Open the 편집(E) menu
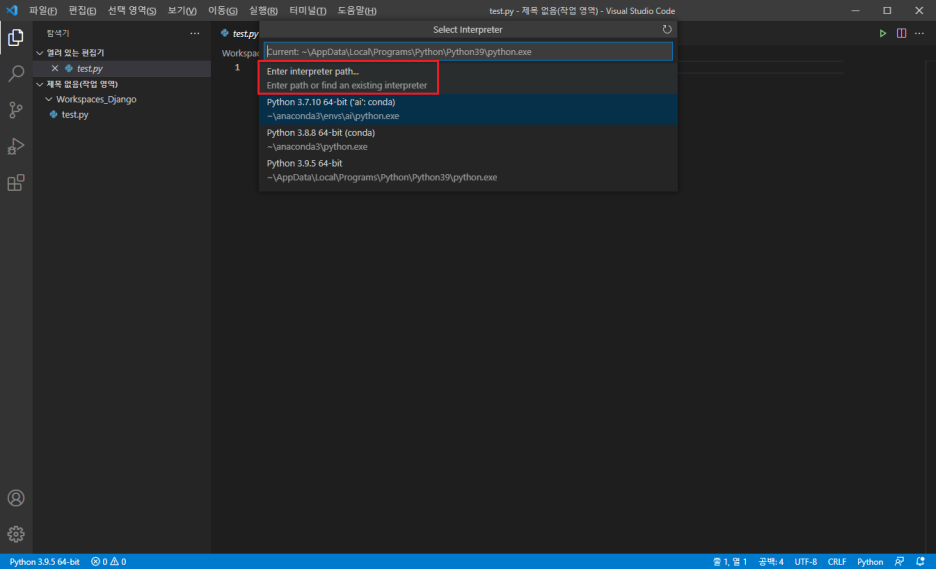936x569 pixels. (x=82, y=11)
